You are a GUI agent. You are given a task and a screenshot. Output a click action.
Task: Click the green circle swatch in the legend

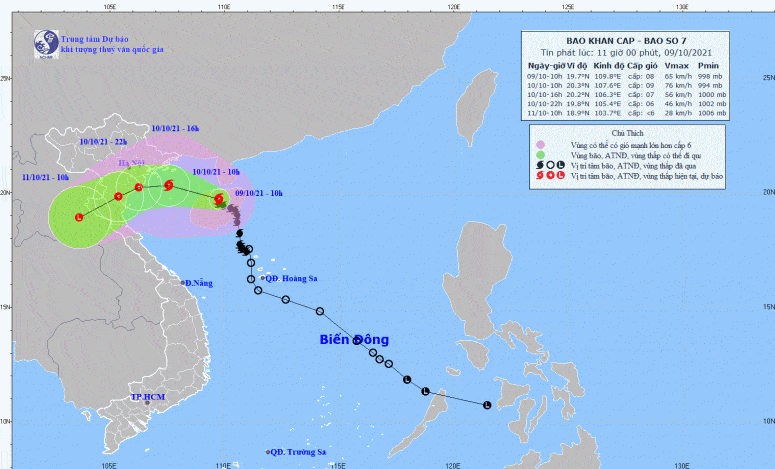click(538, 155)
